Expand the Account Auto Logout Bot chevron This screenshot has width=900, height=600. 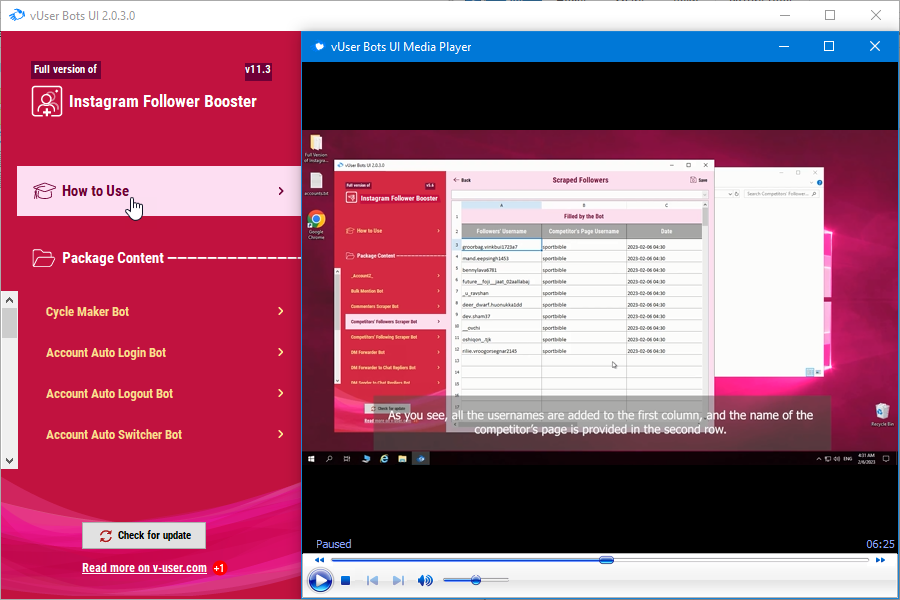[x=281, y=393]
